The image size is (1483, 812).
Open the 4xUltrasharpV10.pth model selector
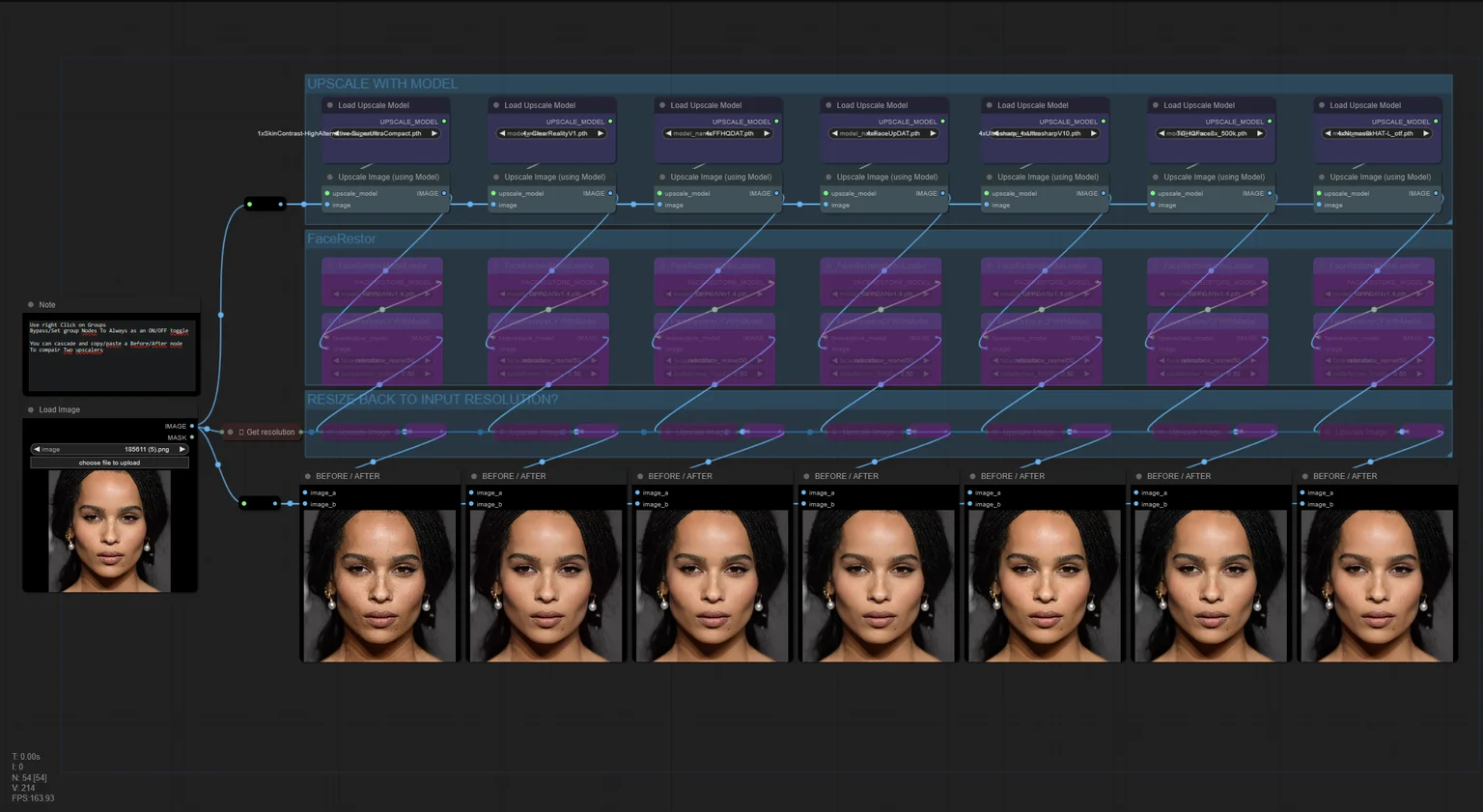tap(1042, 133)
